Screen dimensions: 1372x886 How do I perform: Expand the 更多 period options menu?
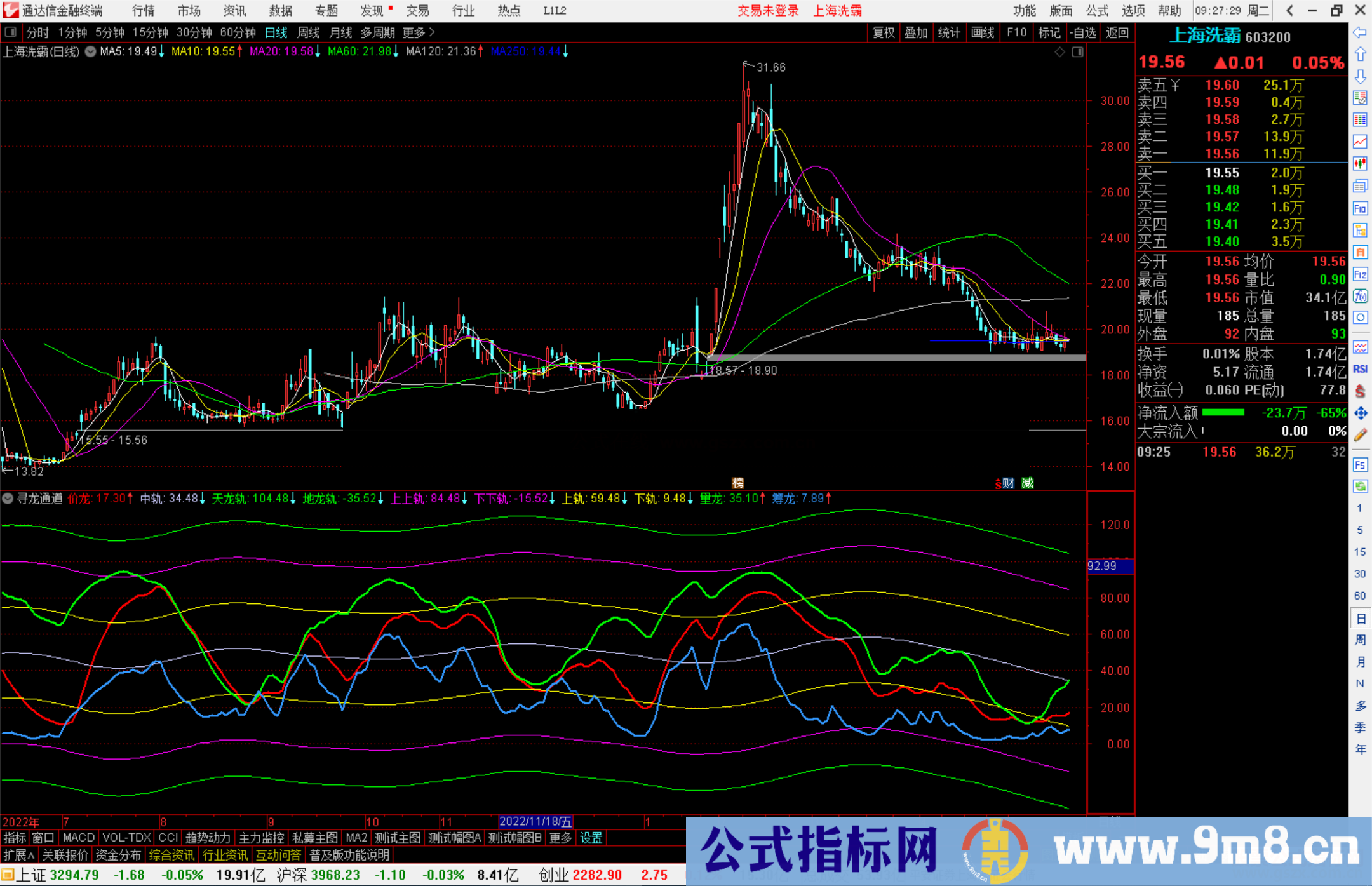pos(414,32)
